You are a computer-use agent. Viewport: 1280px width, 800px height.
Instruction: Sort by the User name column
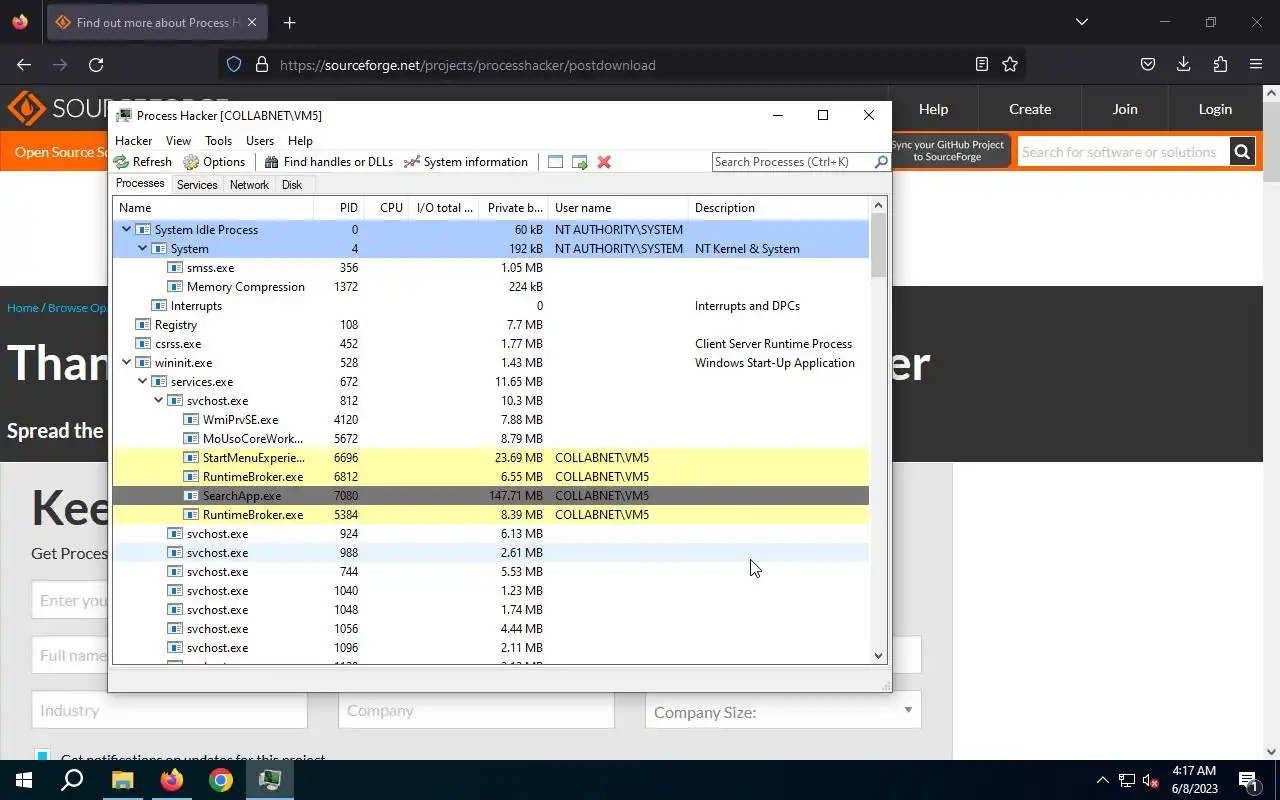coord(619,208)
